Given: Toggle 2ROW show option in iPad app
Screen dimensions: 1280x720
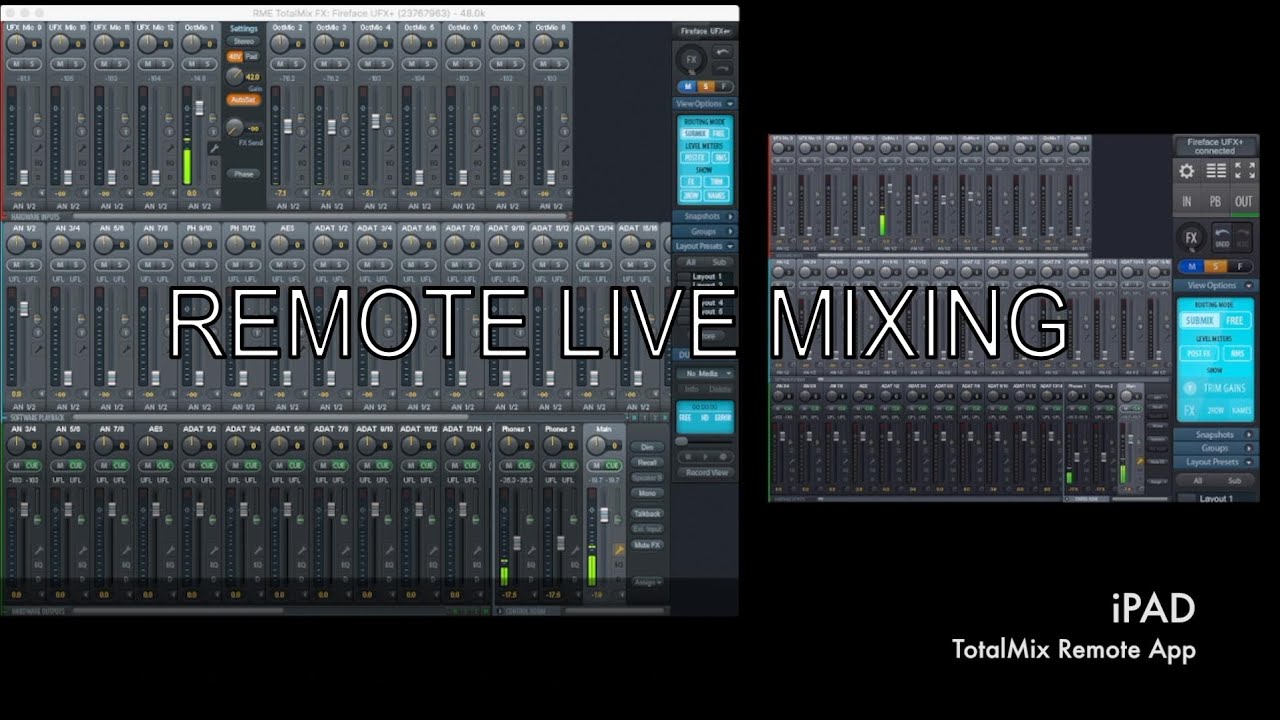Looking at the screenshot, I should 1216,411.
